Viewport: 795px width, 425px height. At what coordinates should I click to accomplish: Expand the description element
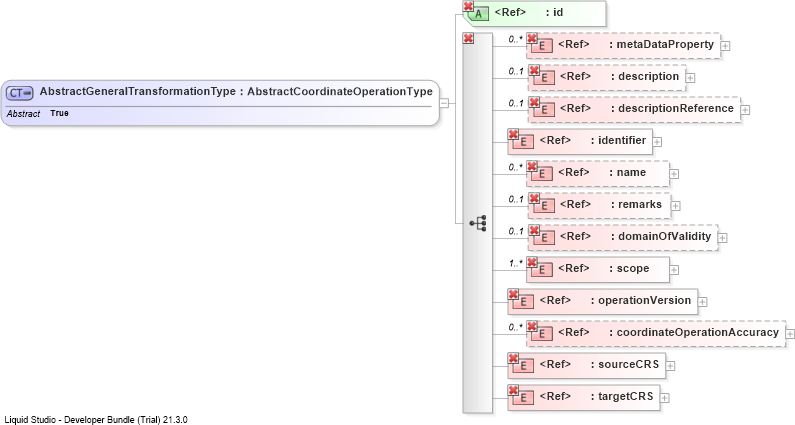point(690,78)
